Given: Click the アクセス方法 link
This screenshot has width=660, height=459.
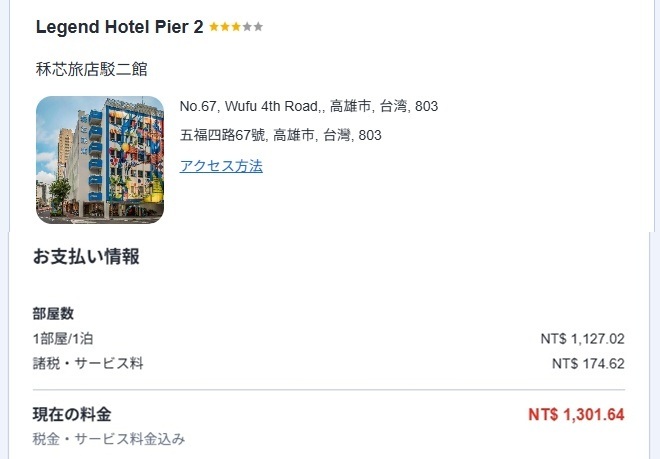Looking at the screenshot, I should coord(221,166).
